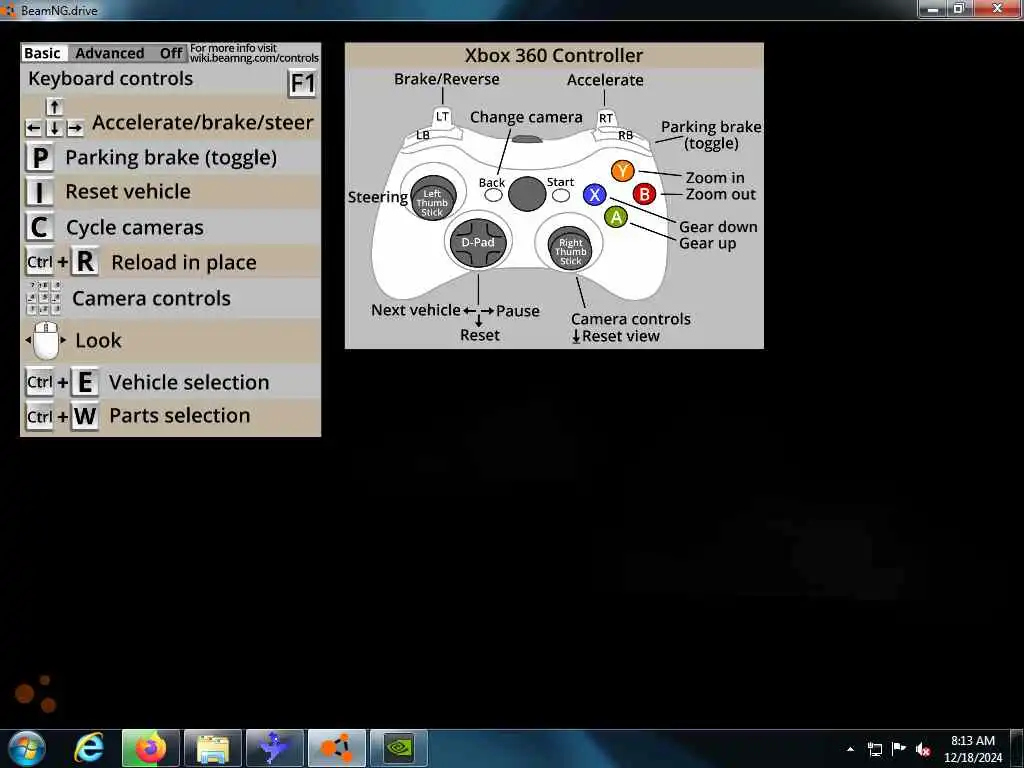Click the yellow Y button on controller
1024x768 pixels.
(x=622, y=171)
